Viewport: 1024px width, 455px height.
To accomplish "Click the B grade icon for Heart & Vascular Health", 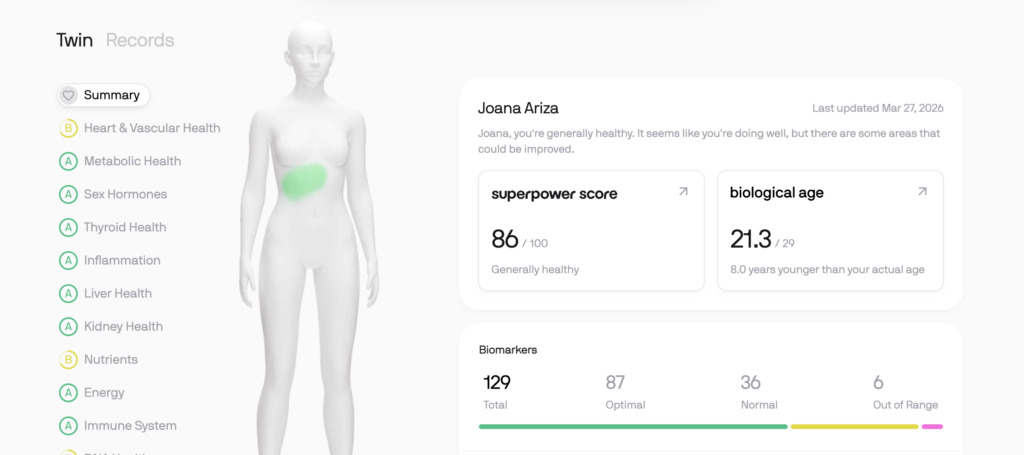I will pyautogui.click(x=68, y=129).
